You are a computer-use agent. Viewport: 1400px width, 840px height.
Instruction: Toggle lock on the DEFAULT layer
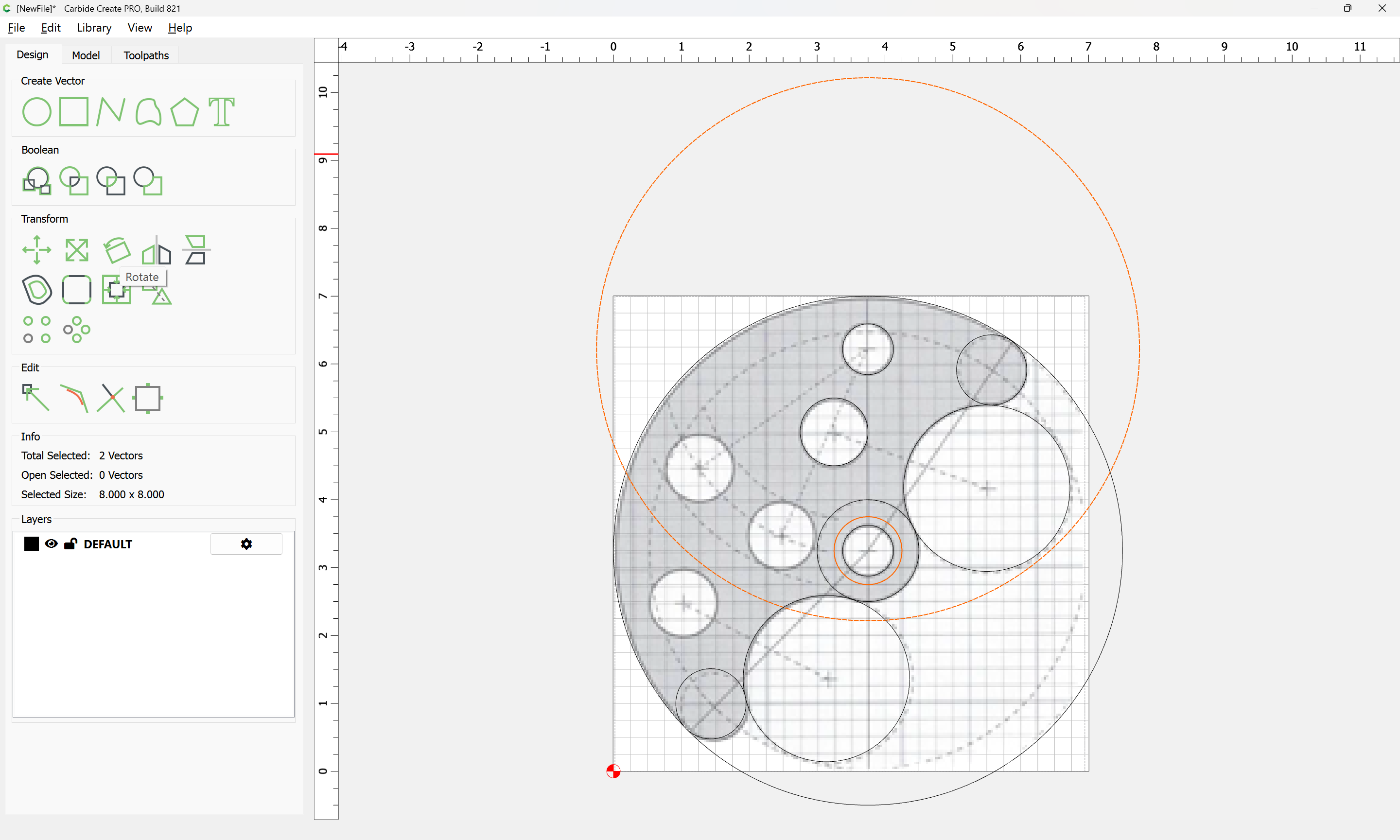[x=70, y=543]
